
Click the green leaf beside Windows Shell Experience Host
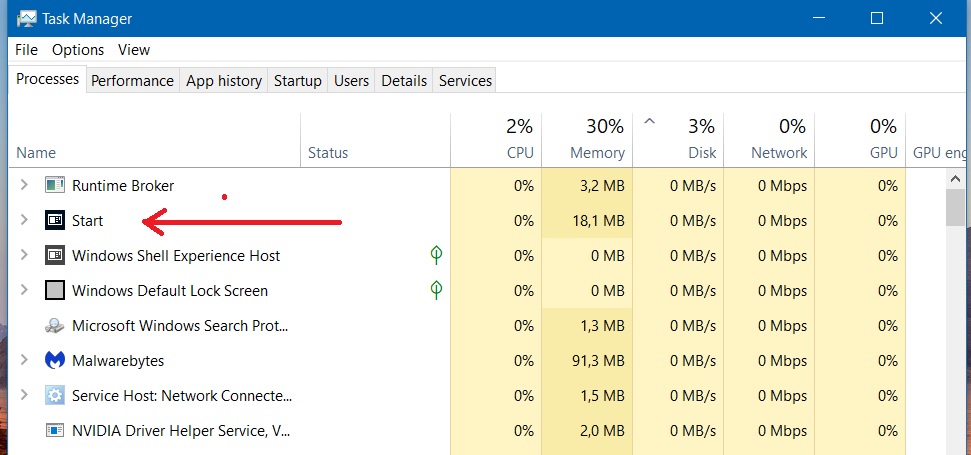coord(436,254)
